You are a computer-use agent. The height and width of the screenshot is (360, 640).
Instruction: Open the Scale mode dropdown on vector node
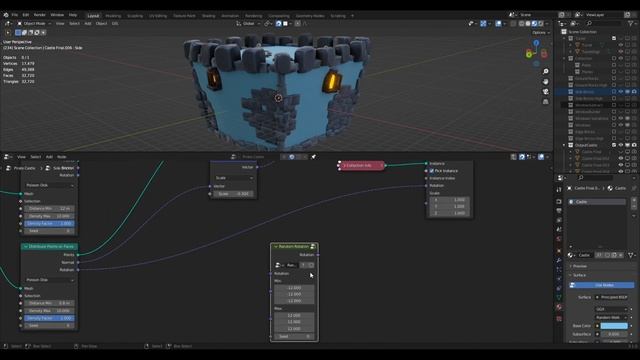tap(234, 178)
